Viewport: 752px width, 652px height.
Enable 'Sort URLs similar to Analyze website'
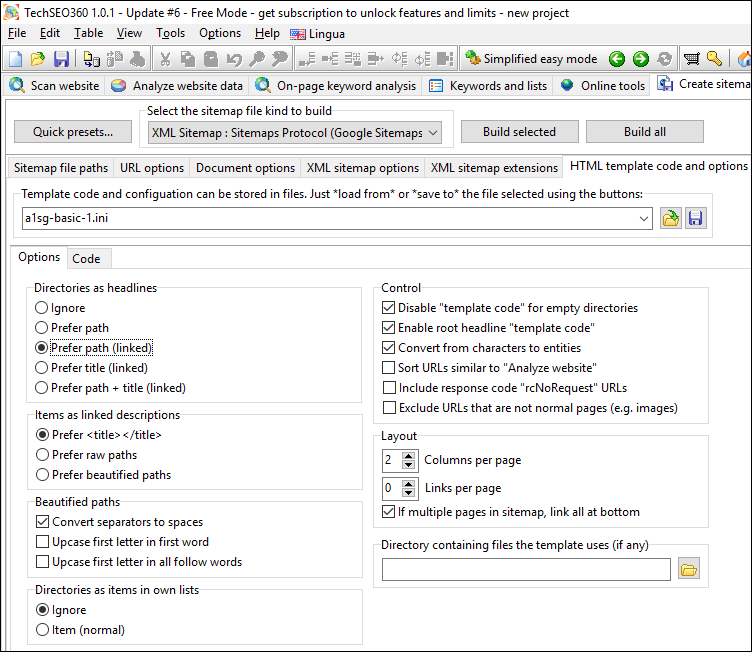point(389,368)
